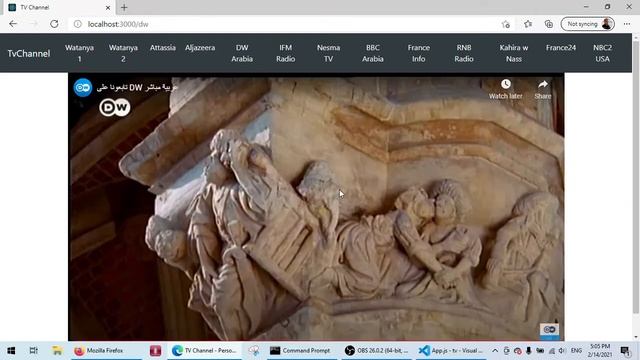Image resolution: width=640 pixels, height=360 pixels.
Task: Open DW Arabia channel
Action: pos(242,53)
